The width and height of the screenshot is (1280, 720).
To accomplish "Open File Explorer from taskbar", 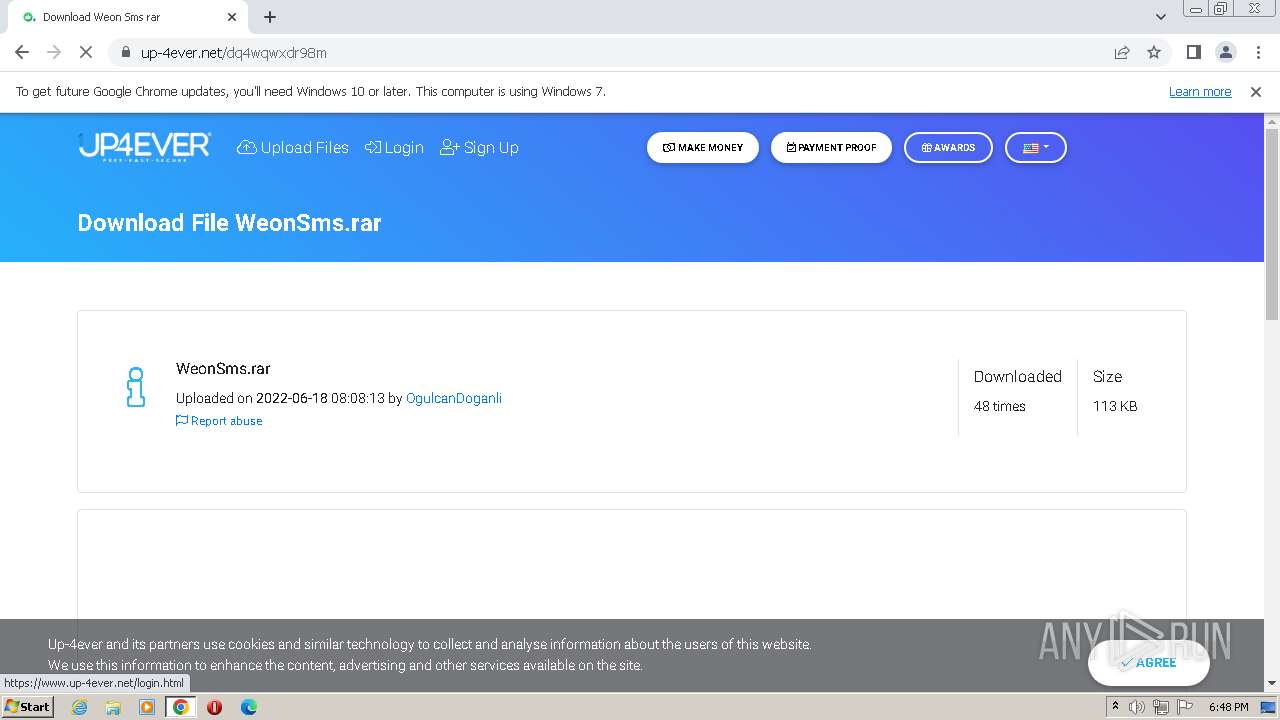I will 113,707.
